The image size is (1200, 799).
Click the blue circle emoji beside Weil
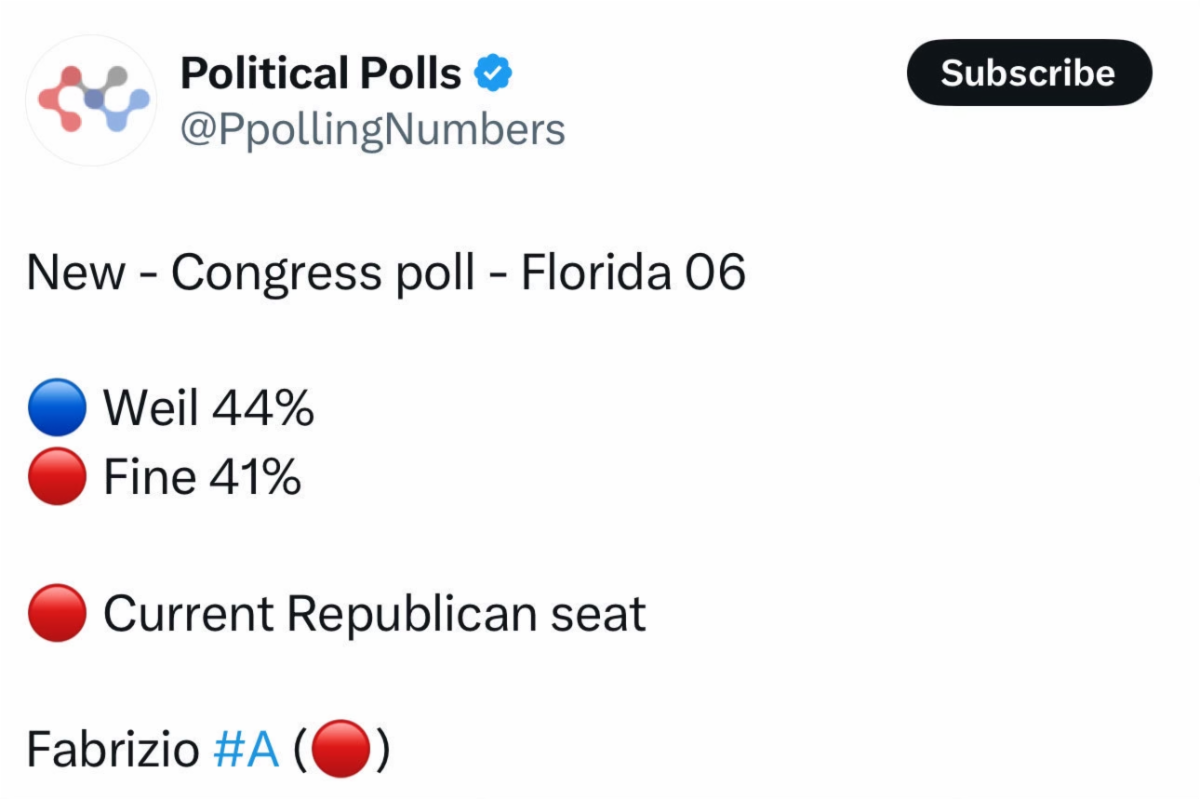57,409
